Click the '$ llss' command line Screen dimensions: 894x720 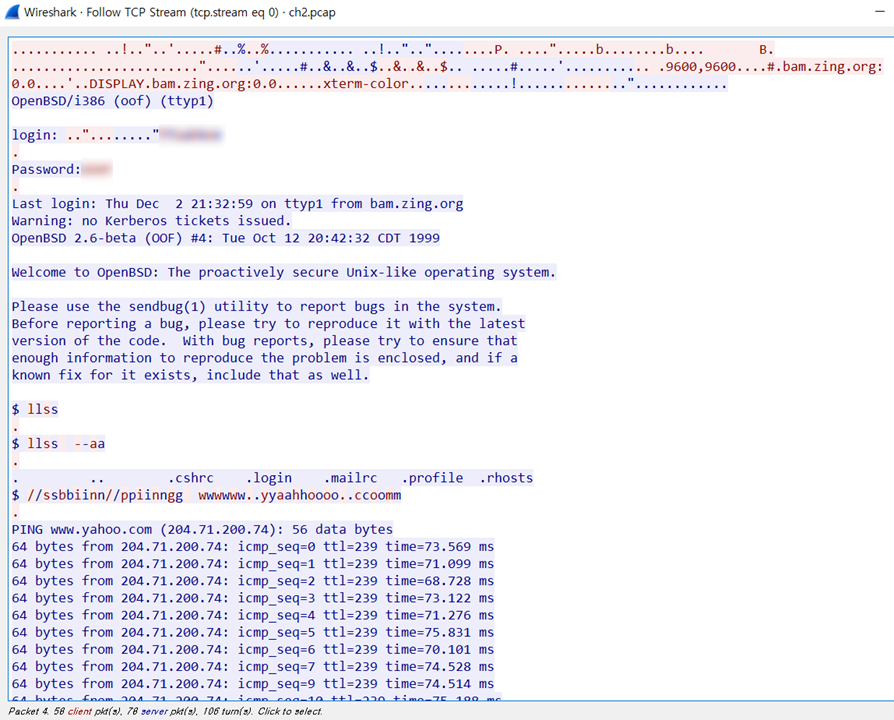[x=35, y=409]
